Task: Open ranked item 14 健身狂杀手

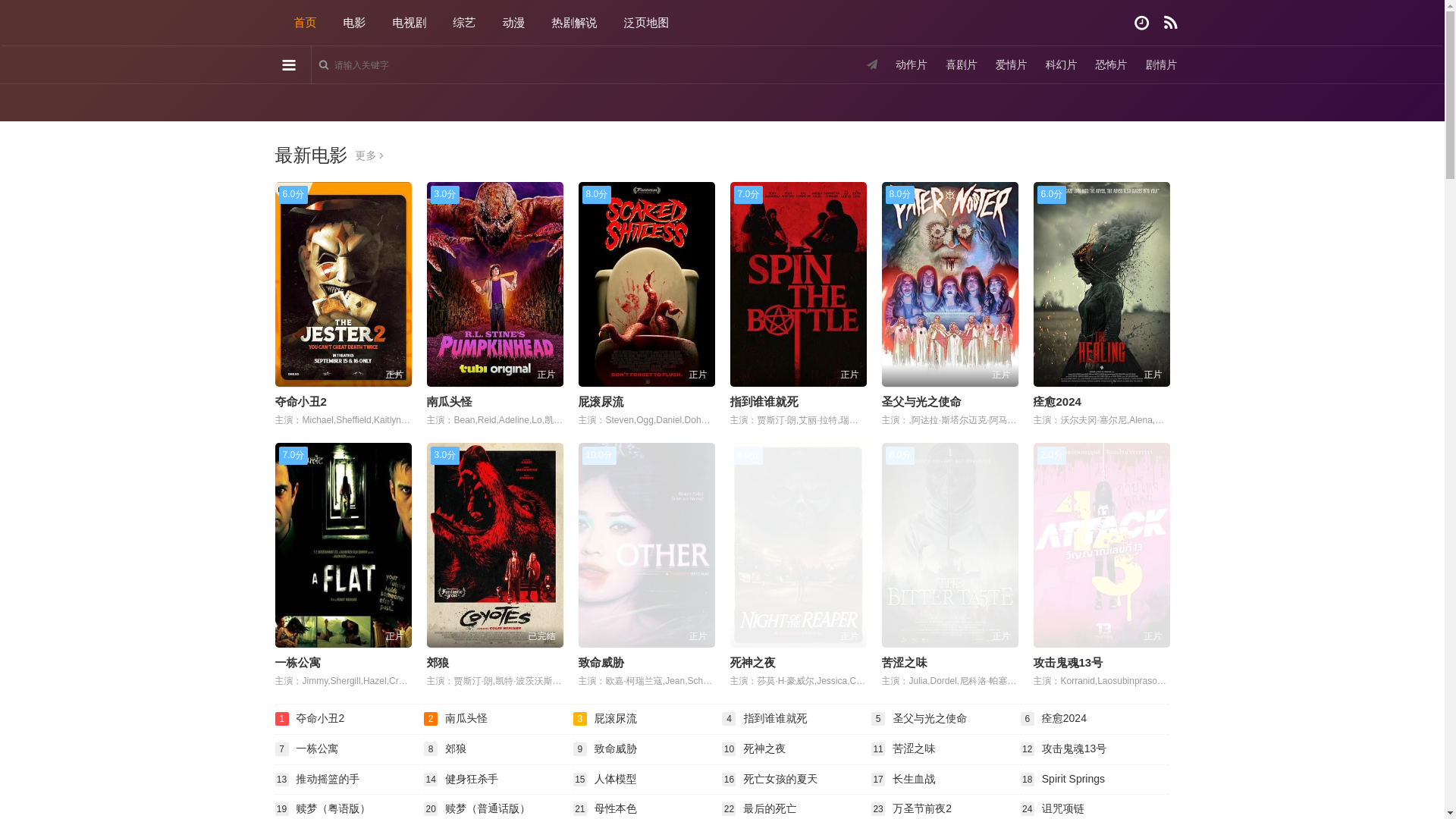Action: coord(472,779)
